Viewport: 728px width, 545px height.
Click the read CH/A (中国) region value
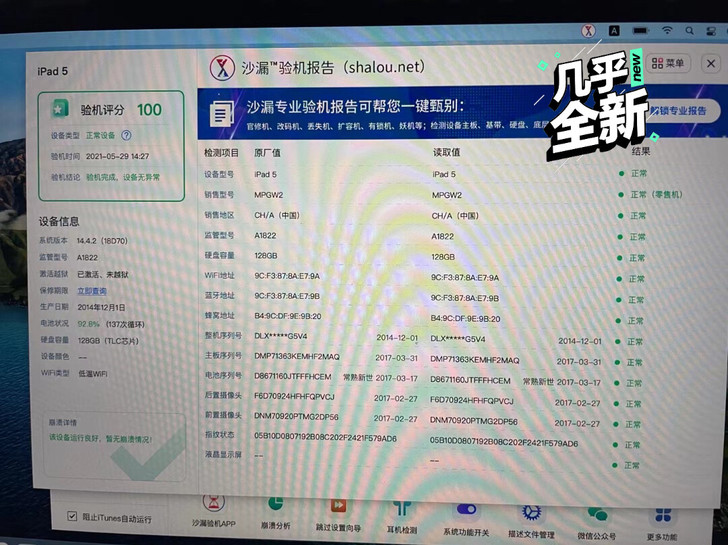(455, 216)
